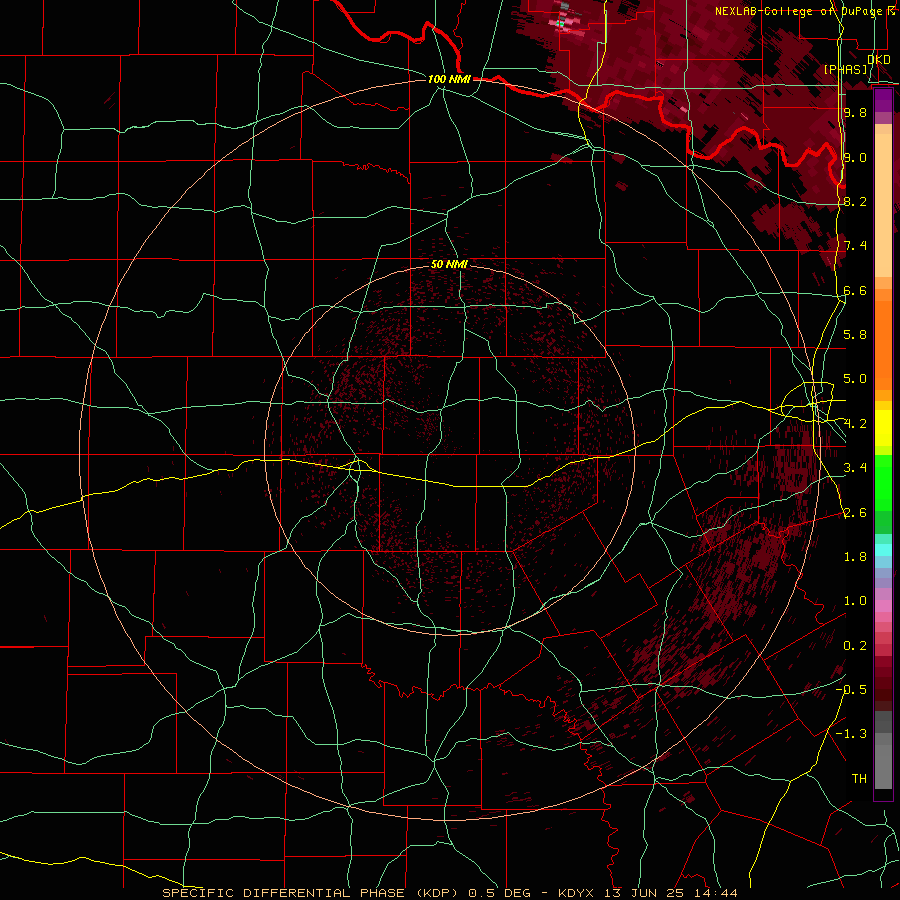
Task: Click the TH threshold label on the scale
Action: (x=859, y=779)
